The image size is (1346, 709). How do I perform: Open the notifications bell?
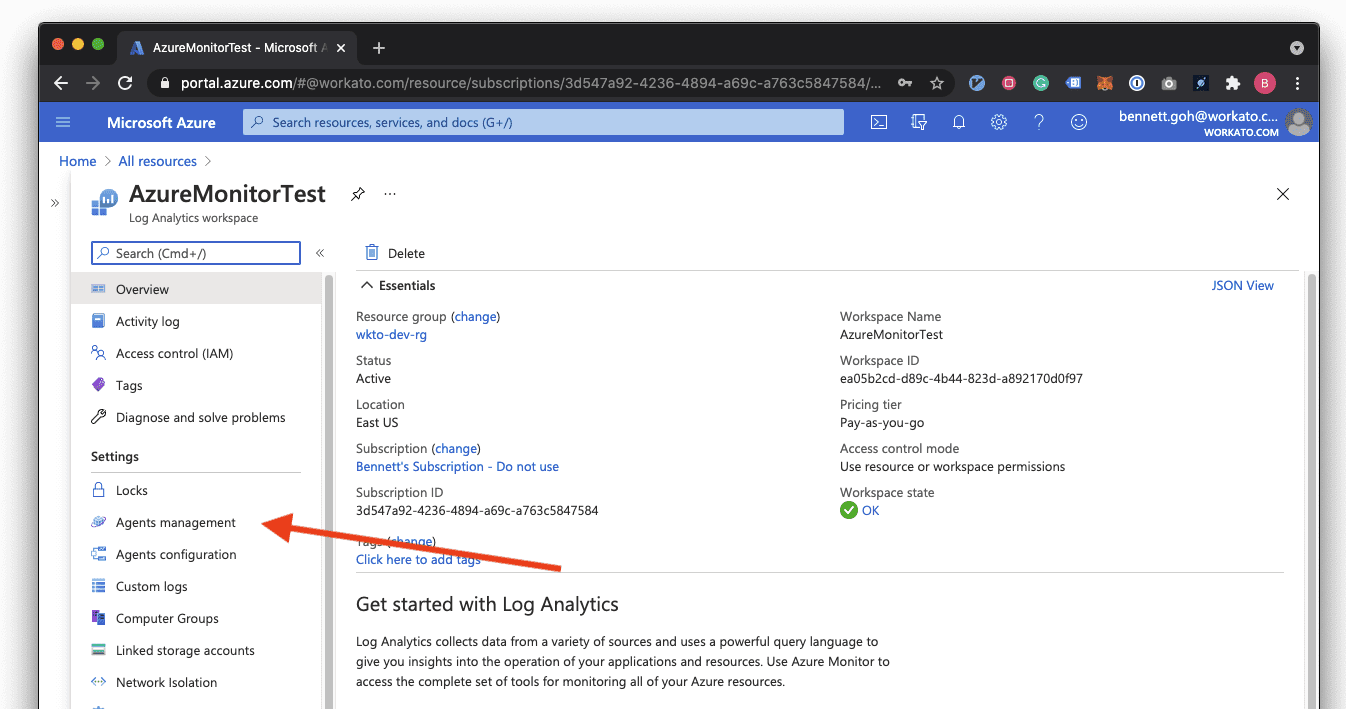click(x=959, y=122)
